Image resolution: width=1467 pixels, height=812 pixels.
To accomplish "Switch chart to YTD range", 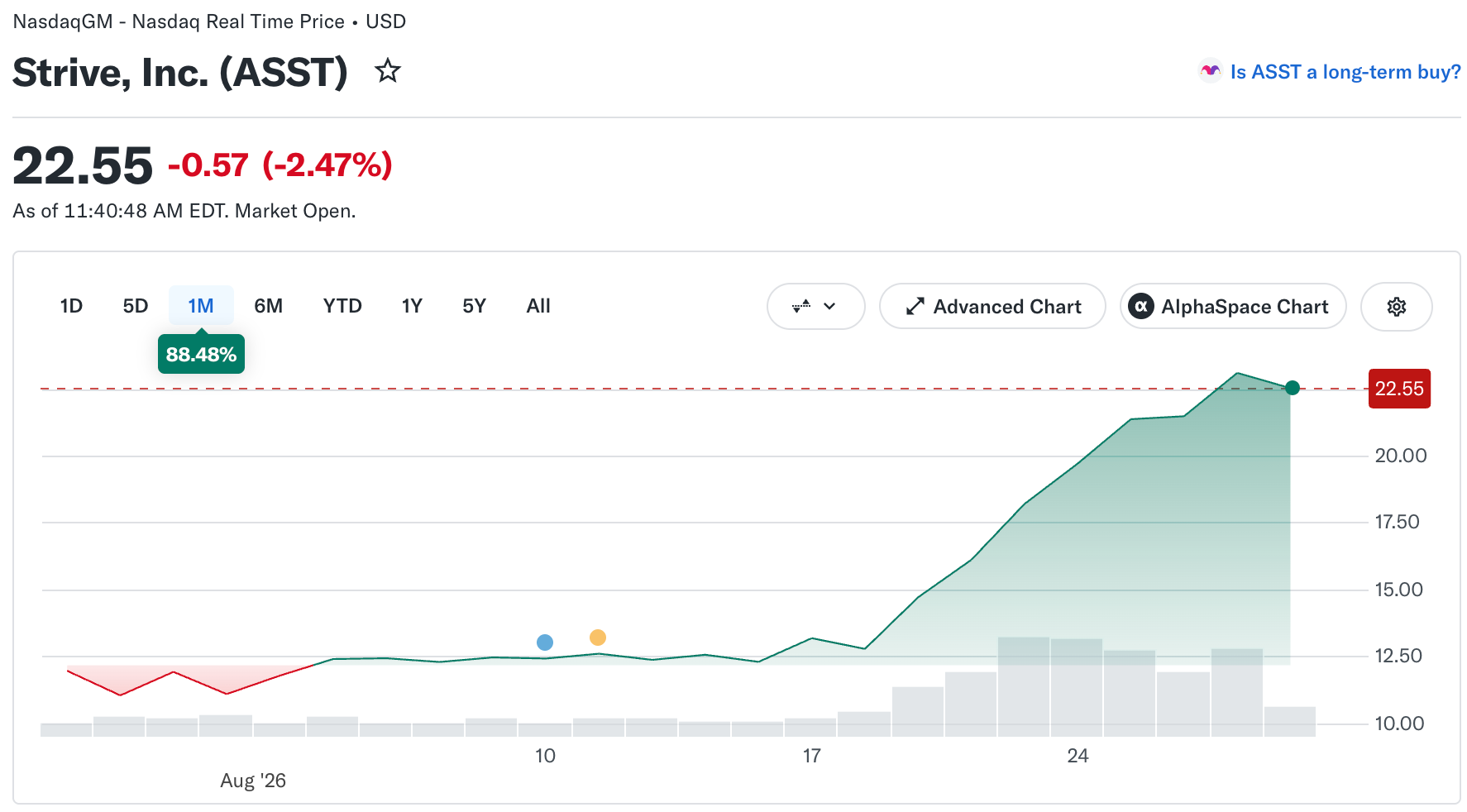I will [x=342, y=306].
